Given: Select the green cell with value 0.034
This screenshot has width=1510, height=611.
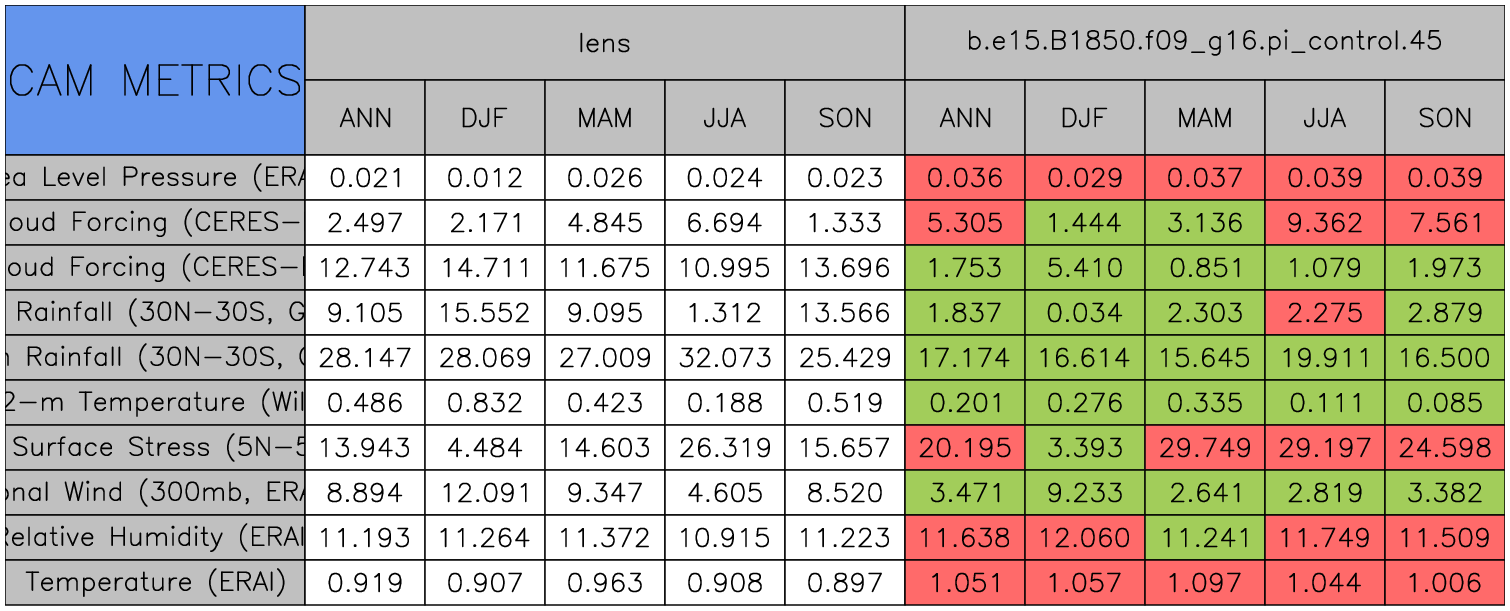Looking at the screenshot, I should 1084,312.
